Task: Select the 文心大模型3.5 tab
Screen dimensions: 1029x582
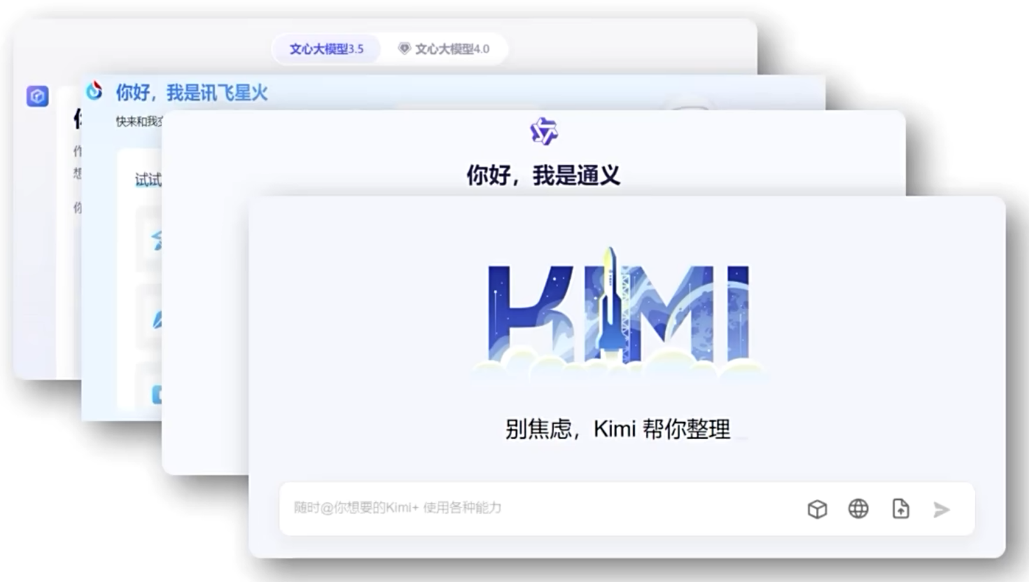Action: pos(326,49)
